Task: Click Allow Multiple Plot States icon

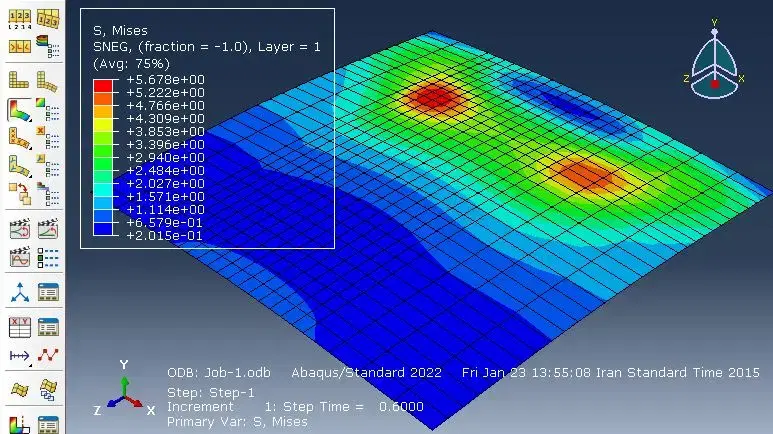Action: [20, 47]
